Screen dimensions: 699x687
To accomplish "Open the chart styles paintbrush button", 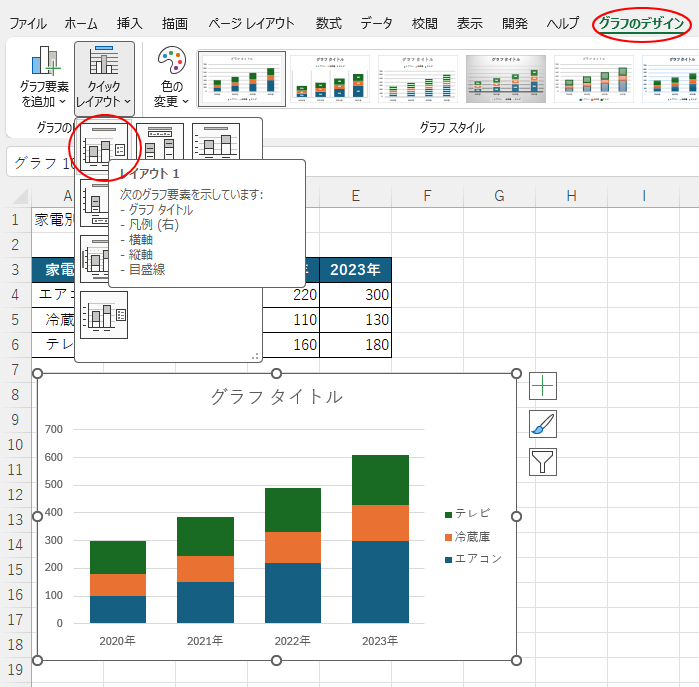I will coord(543,424).
